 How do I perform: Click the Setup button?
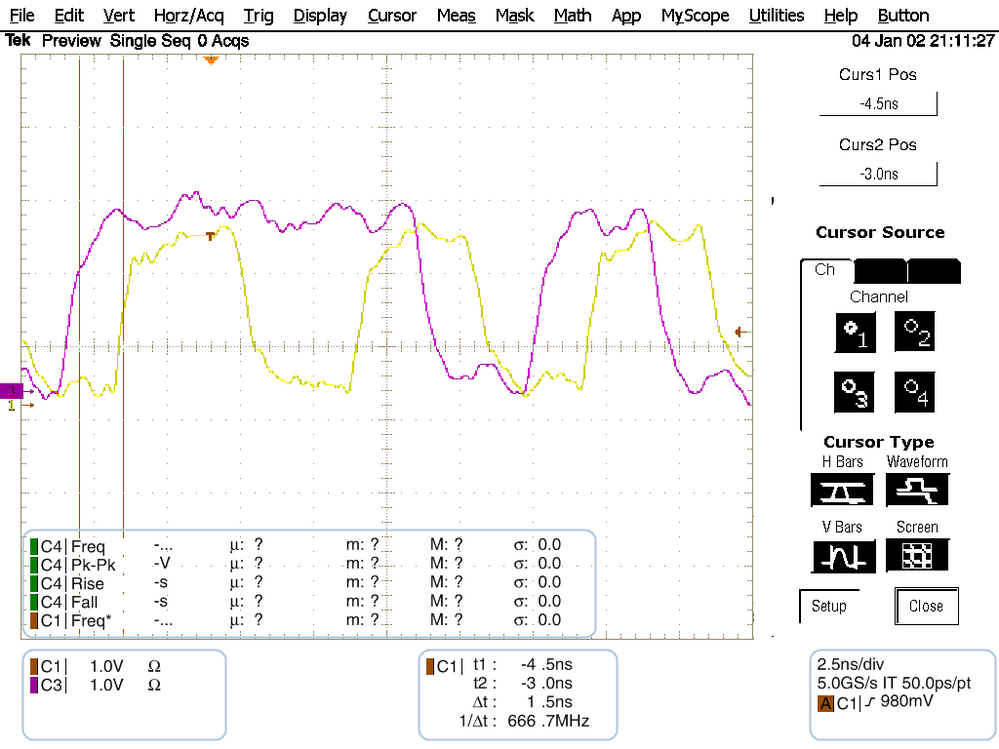(x=829, y=606)
